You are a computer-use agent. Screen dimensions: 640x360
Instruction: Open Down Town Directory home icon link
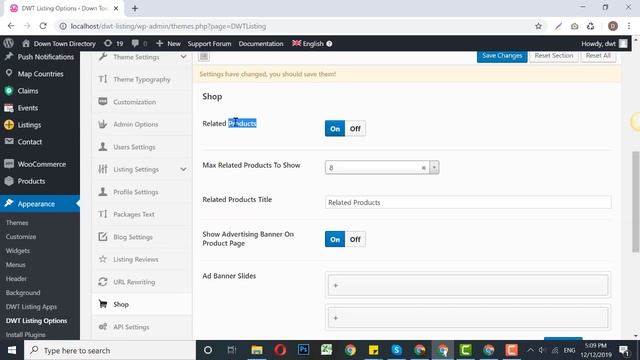coord(26,43)
